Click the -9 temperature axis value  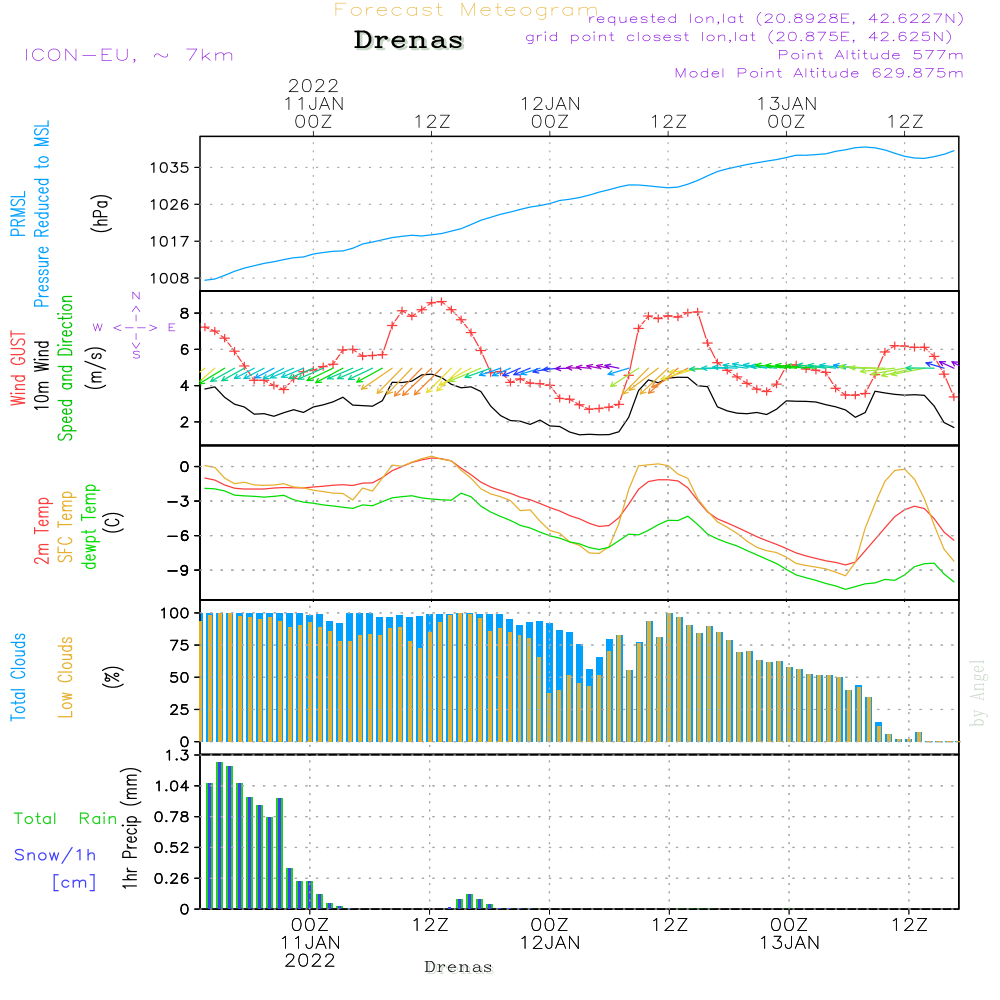pos(178,570)
